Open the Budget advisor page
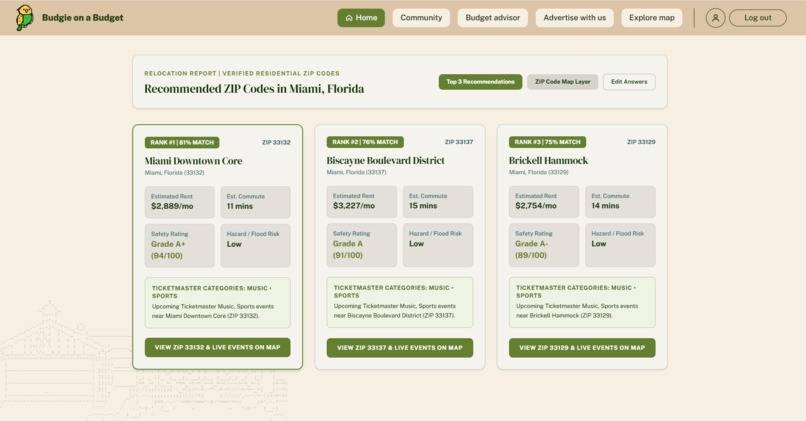The image size is (806, 421). coord(492,18)
